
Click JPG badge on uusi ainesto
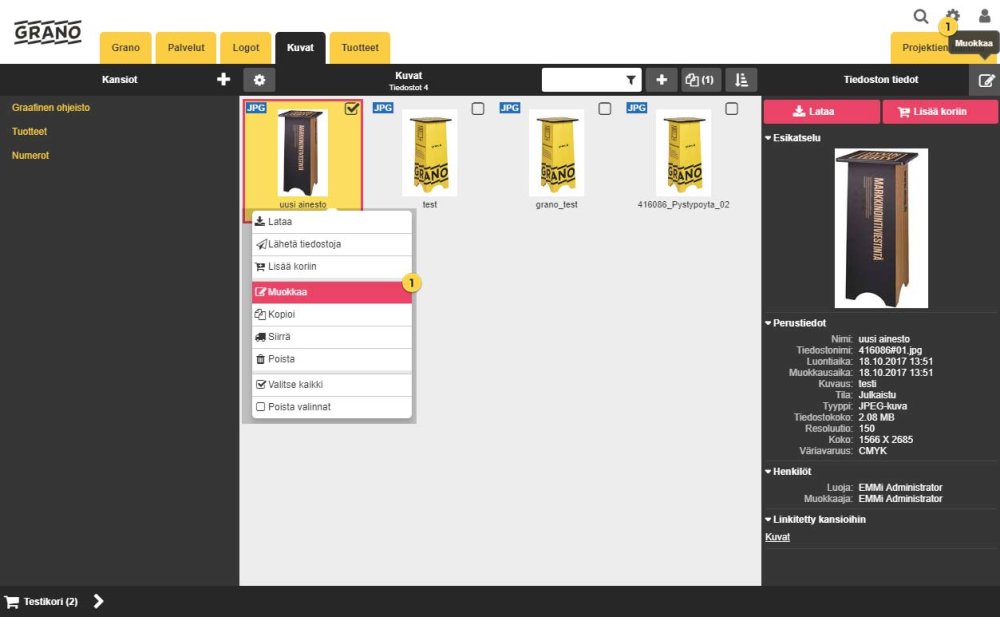pos(256,108)
